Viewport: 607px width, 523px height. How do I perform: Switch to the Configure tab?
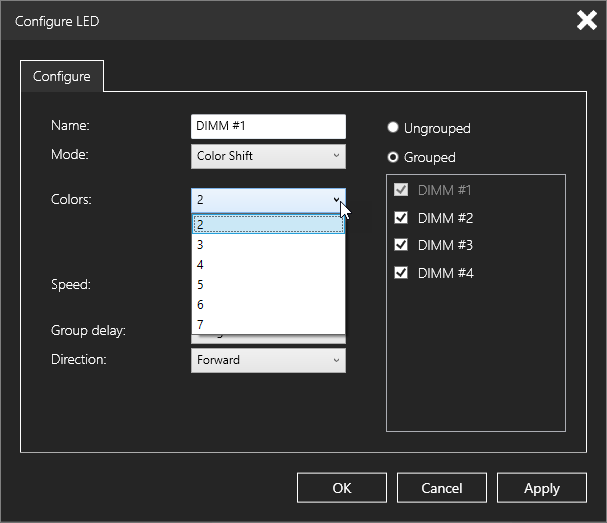pyautogui.click(x=62, y=76)
